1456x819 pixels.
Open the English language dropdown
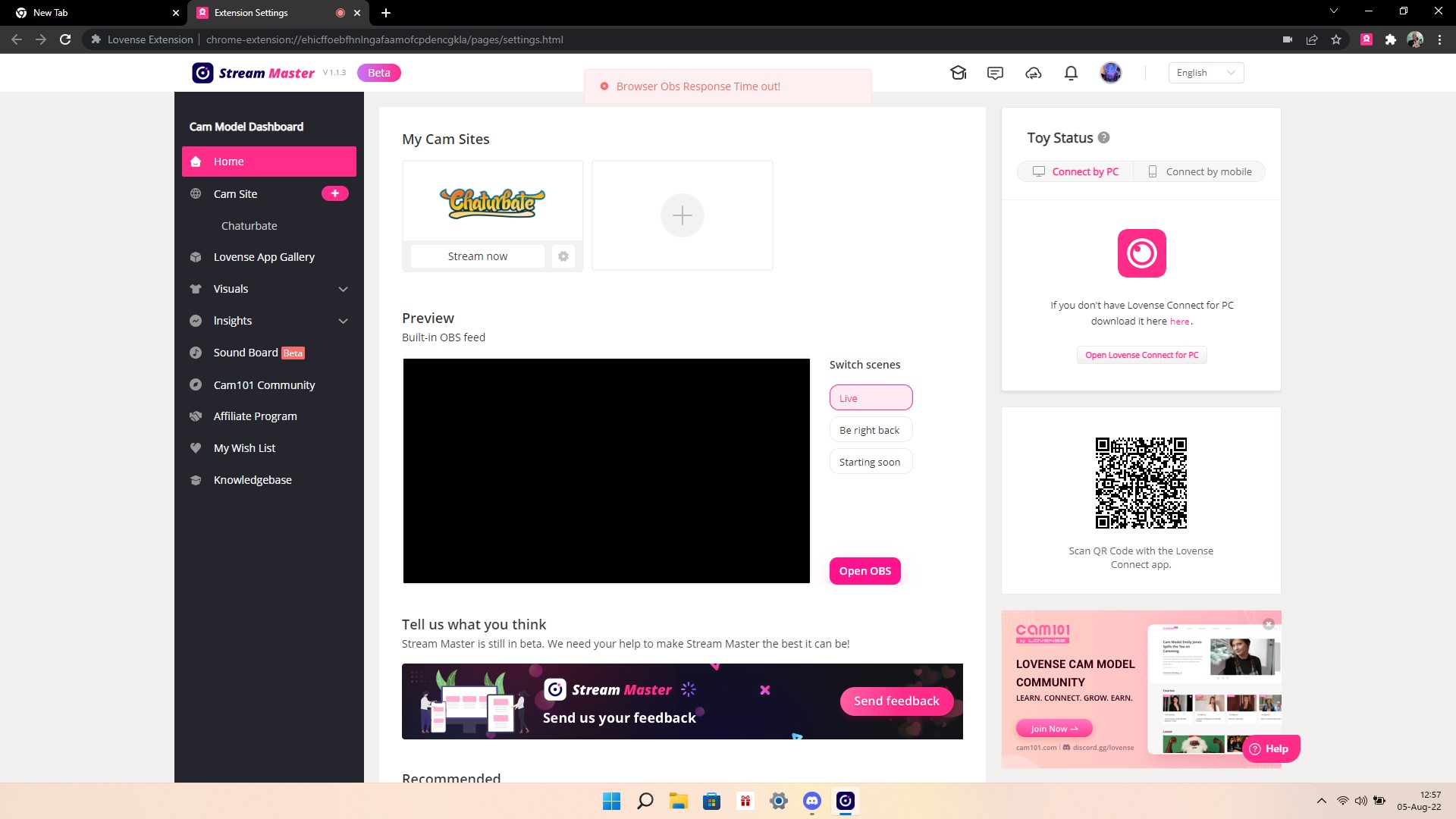(1205, 73)
